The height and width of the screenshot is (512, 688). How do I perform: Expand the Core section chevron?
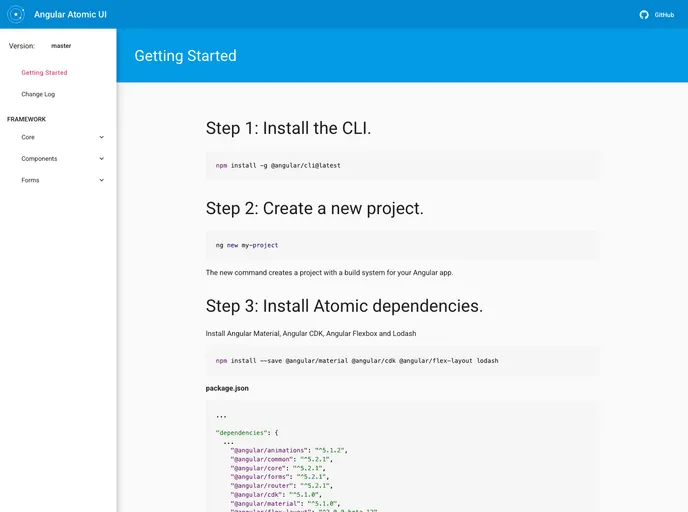[102, 137]
